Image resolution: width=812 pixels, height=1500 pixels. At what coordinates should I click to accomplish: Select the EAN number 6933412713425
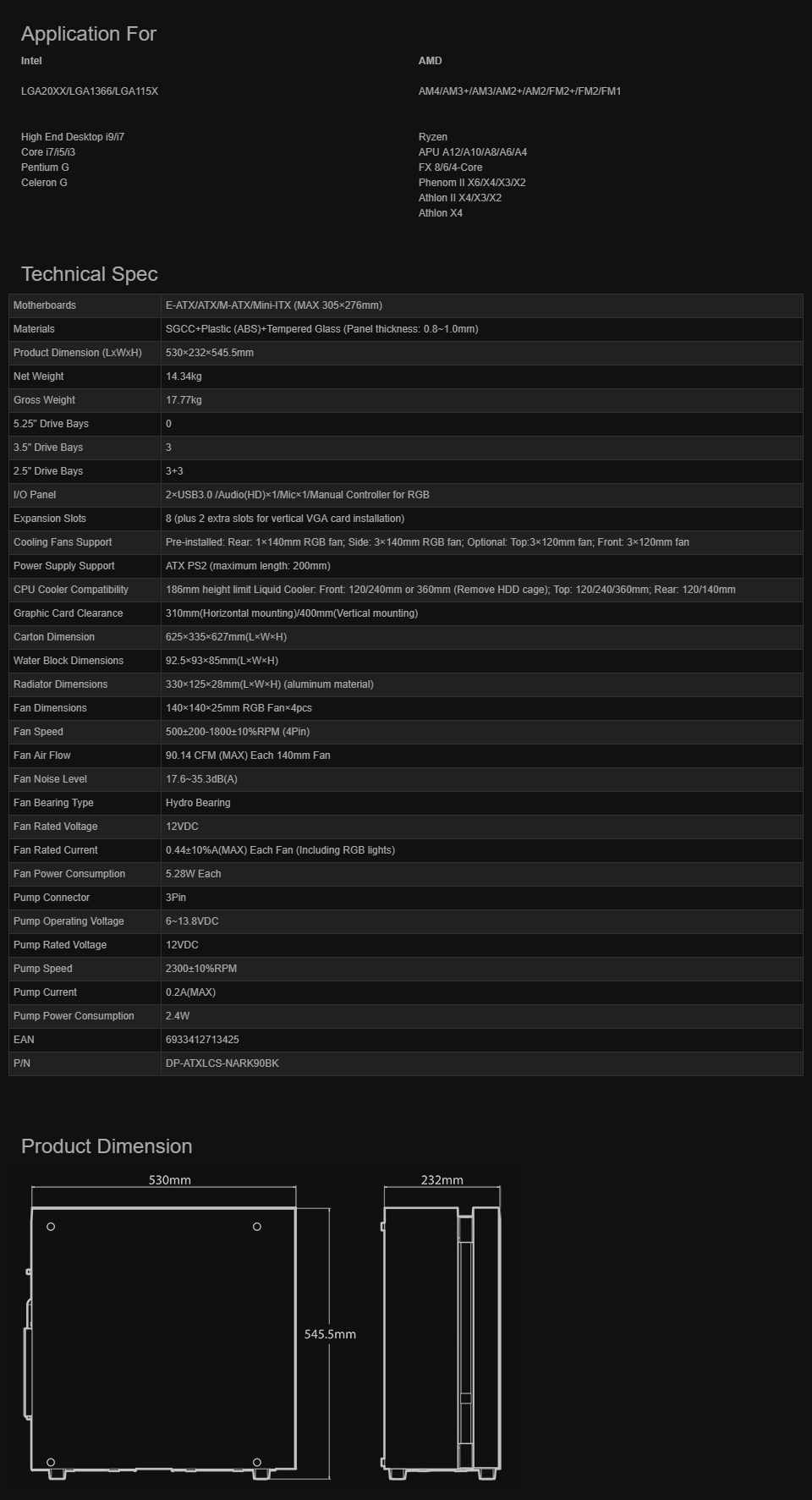(202, 1040)
